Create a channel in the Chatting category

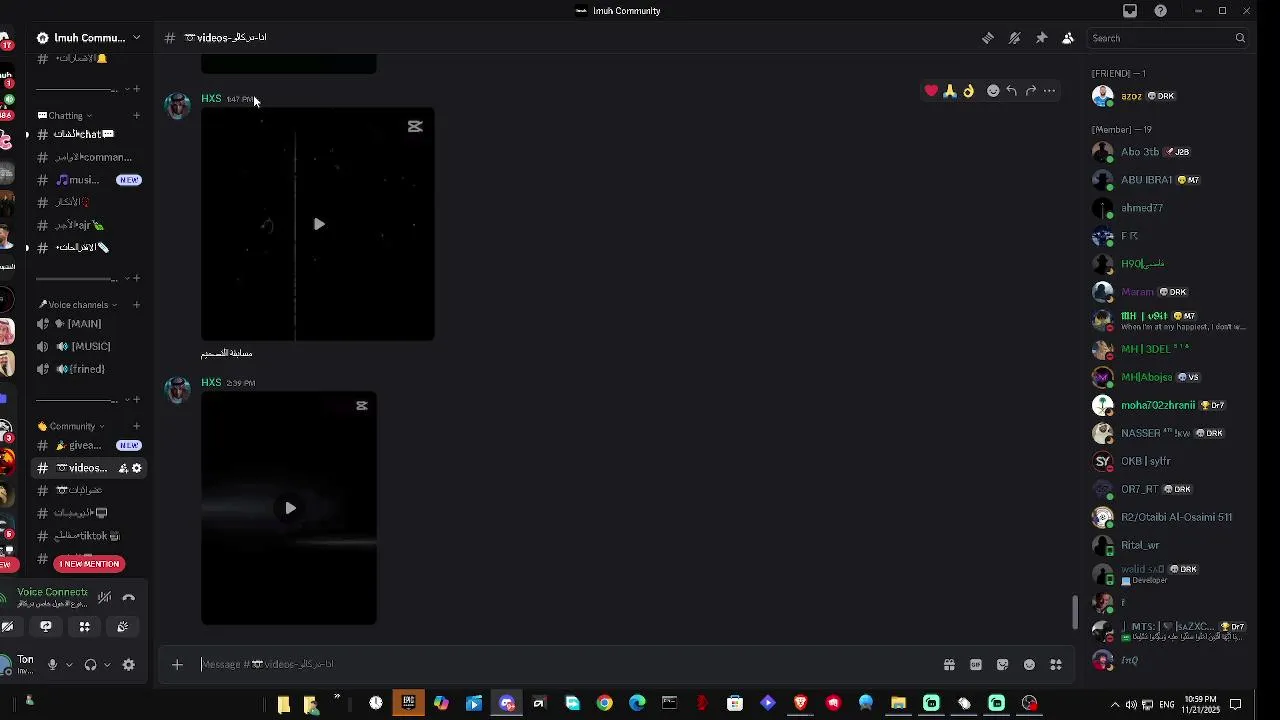pyautogui.click(x=137, y=116)
